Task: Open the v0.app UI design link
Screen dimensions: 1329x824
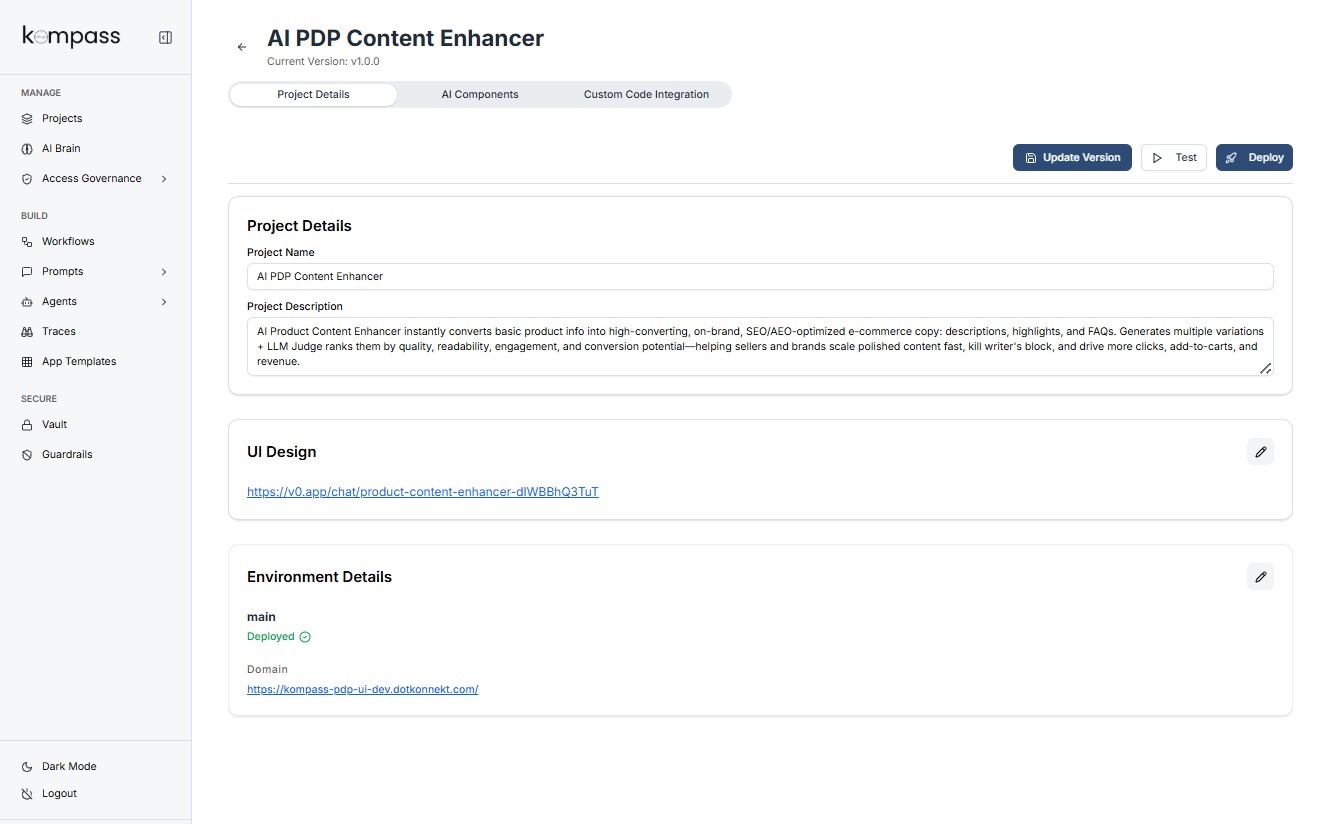Action: tap(422, 492)
